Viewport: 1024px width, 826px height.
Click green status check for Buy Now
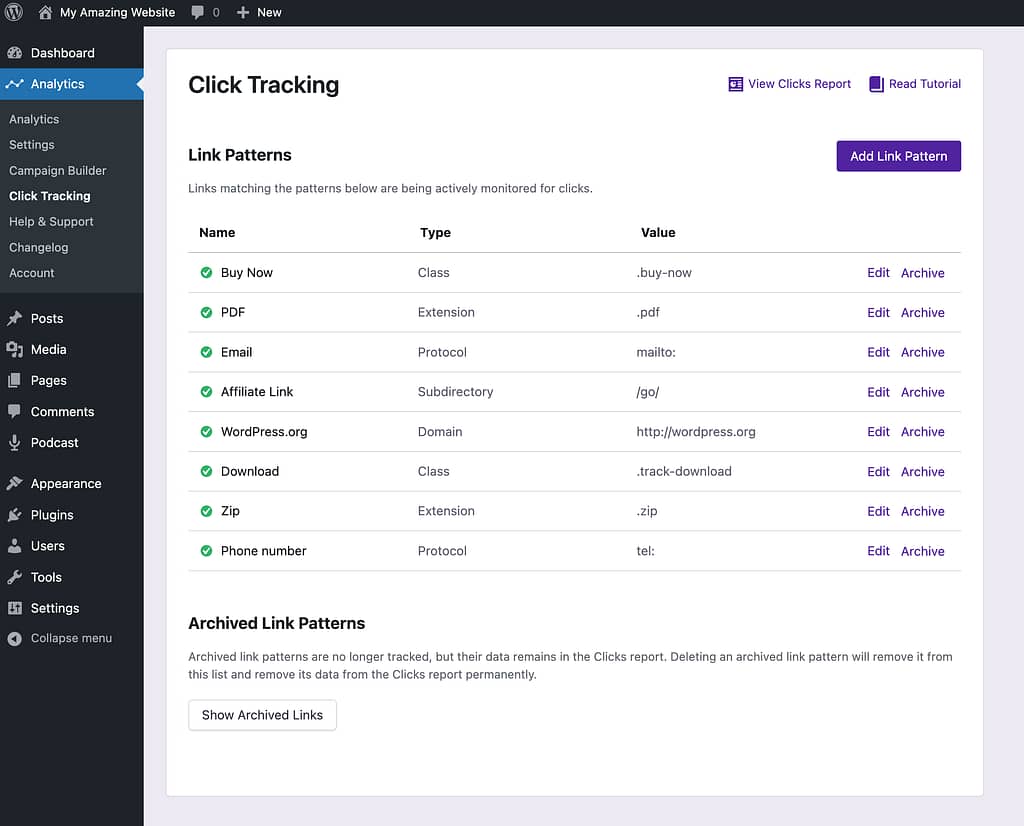pos(206,273)
